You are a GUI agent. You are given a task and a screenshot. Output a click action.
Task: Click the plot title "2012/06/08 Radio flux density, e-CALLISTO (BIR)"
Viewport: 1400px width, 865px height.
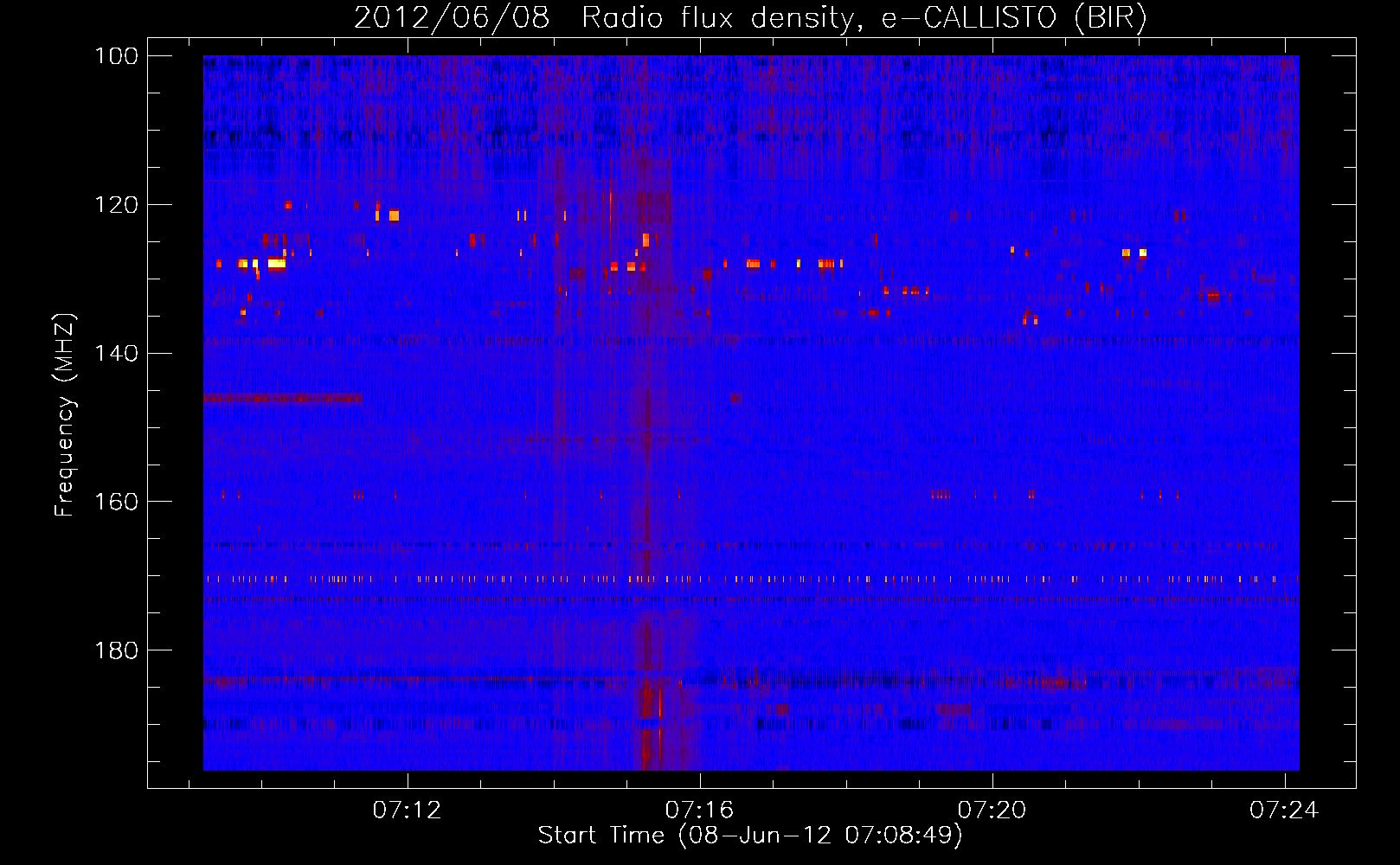pos(750,18)
